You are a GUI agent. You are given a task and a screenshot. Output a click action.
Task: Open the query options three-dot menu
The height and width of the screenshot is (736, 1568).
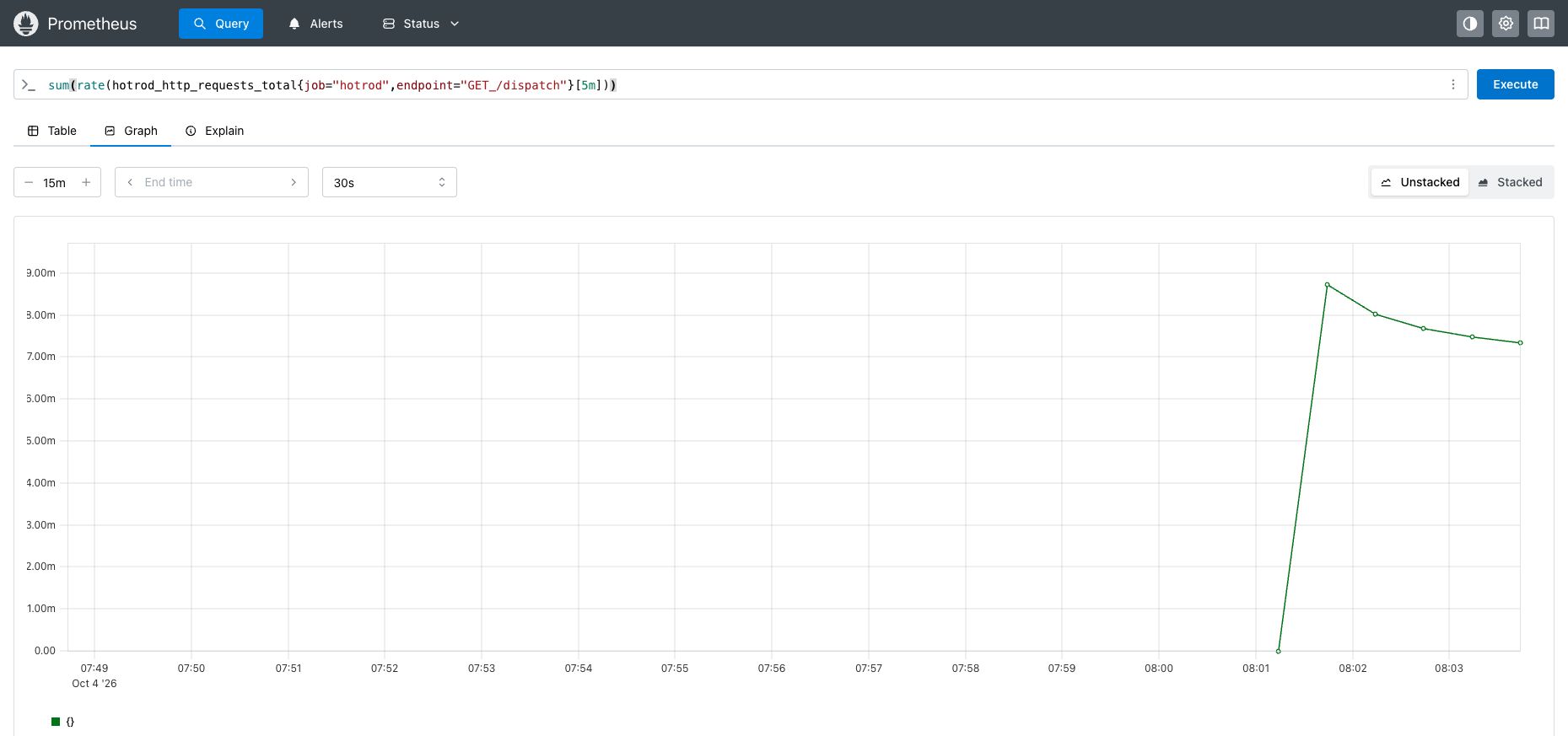tap(1453, 84)
